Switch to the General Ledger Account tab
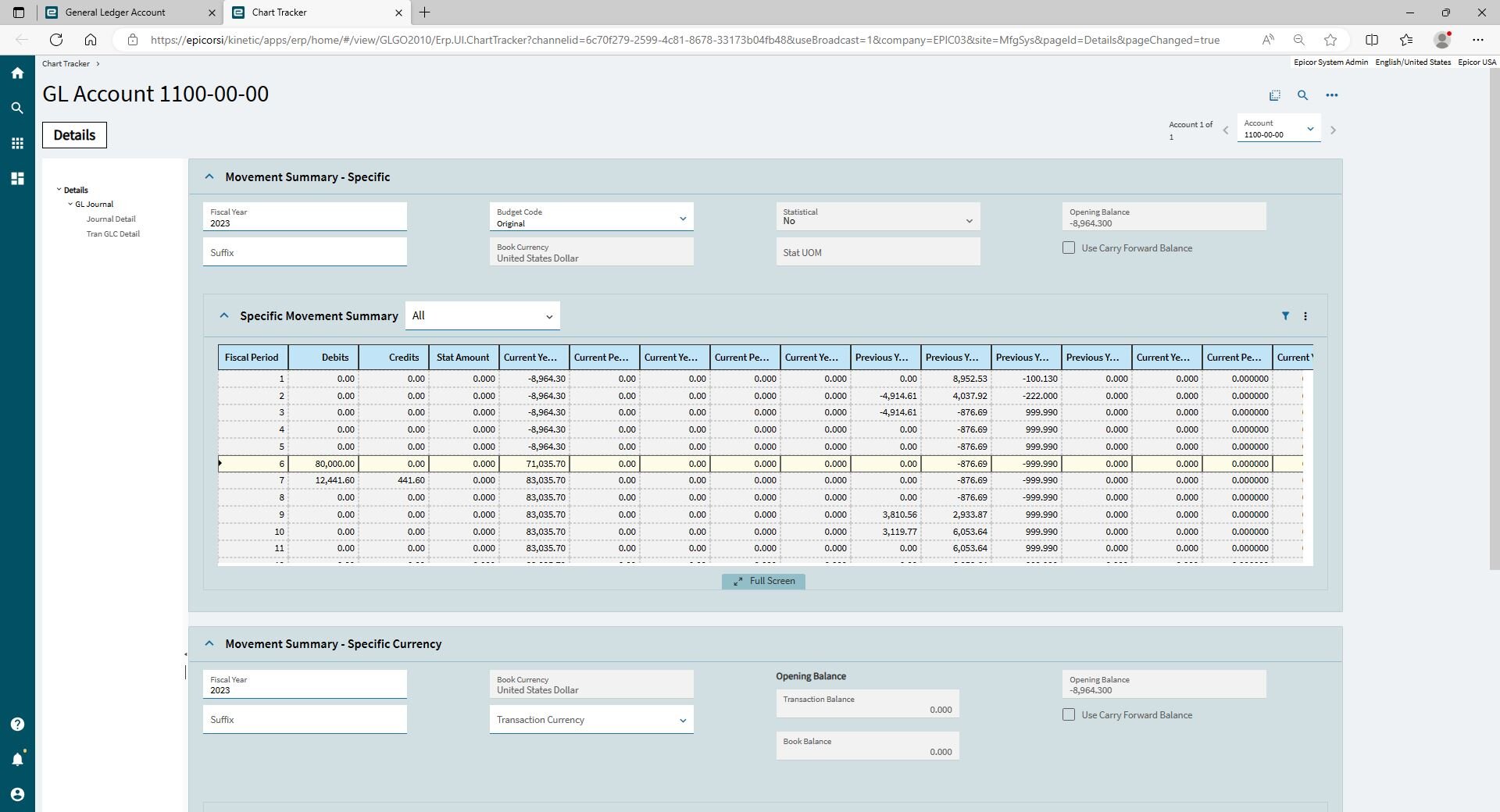 click(x=115, y=12)
